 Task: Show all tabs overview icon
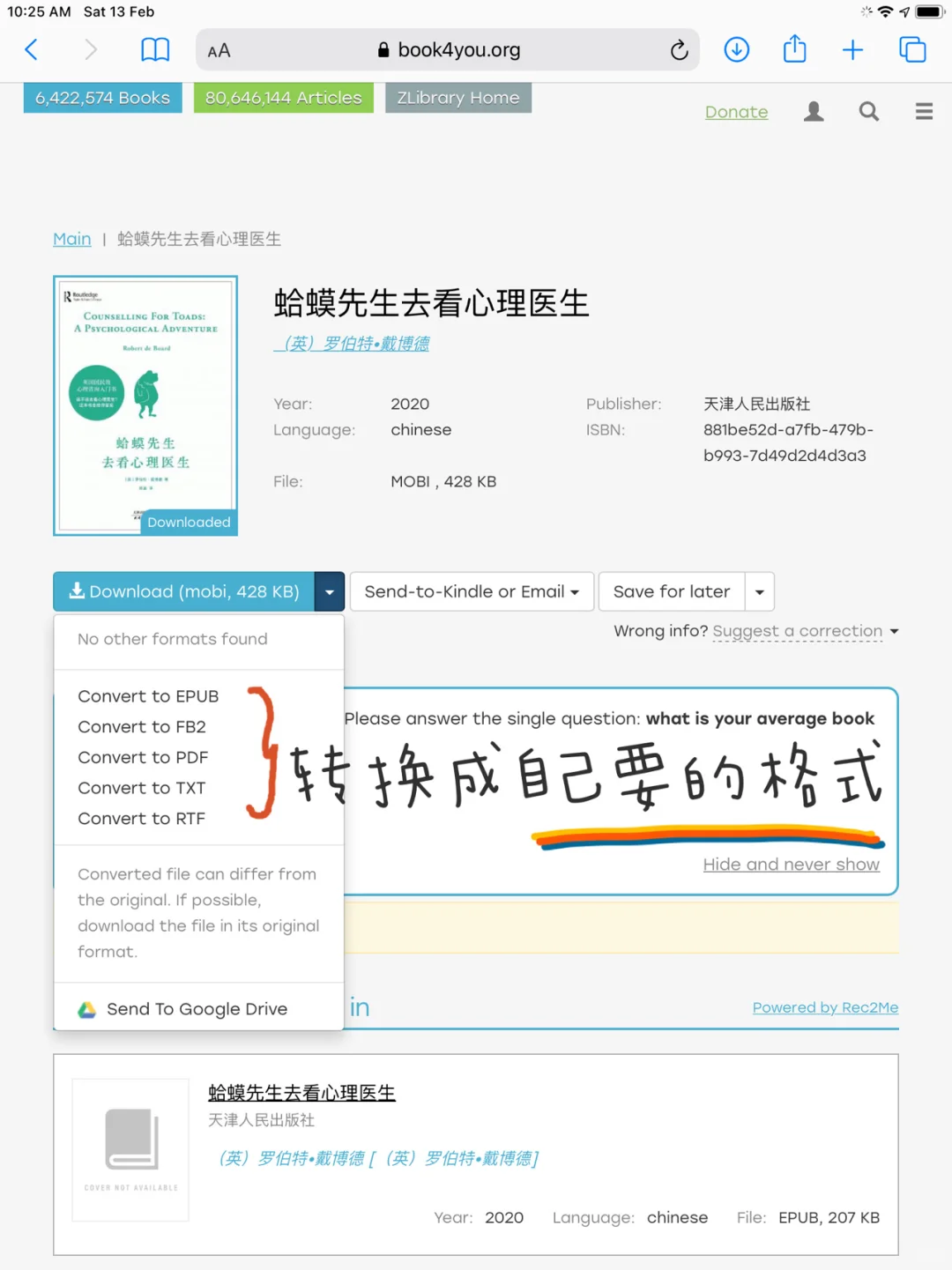[912, 49]
